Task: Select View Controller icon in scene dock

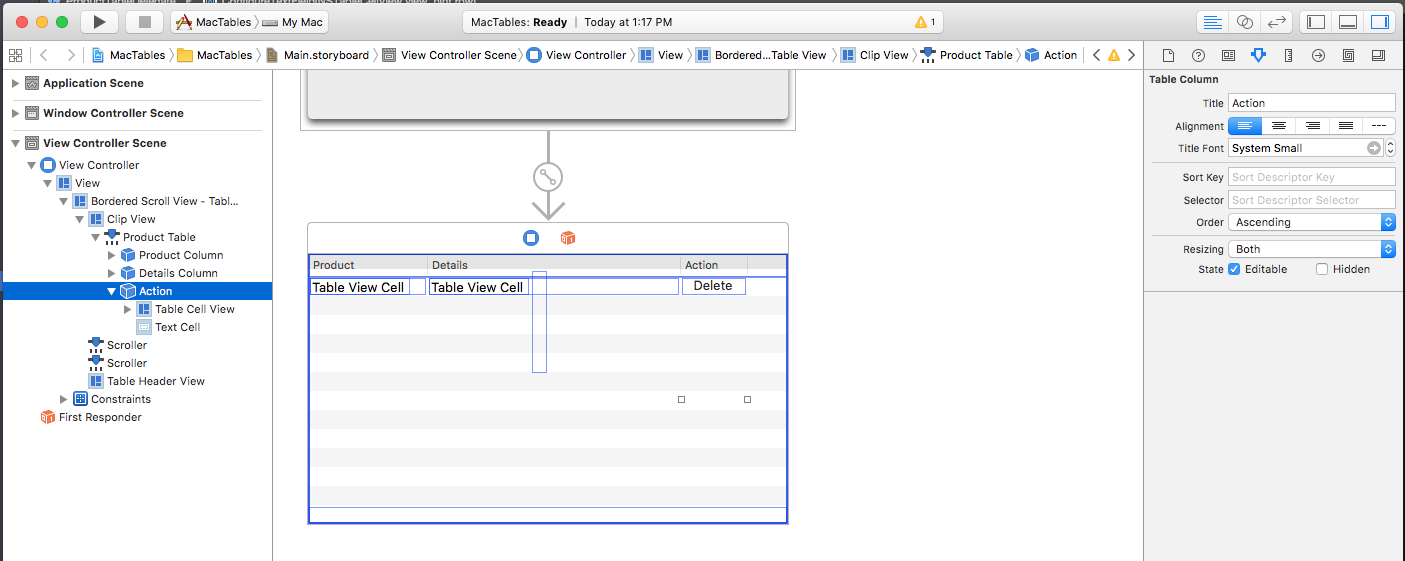Action: [x=531, y=238]
